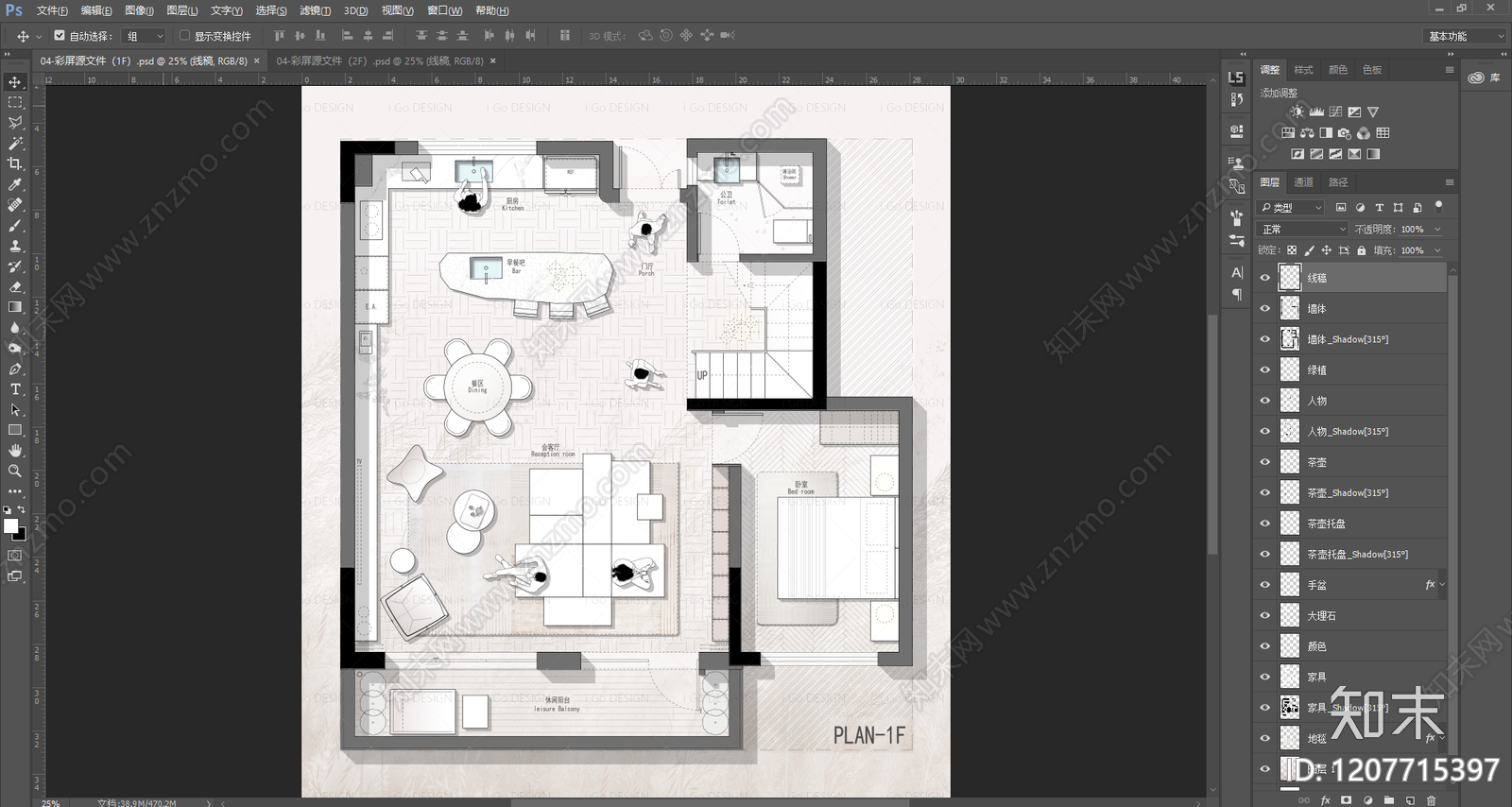Screen dimensions: 1512x807
Task: Hide the 线稿 layer
Action: [x=1265, y=278]
